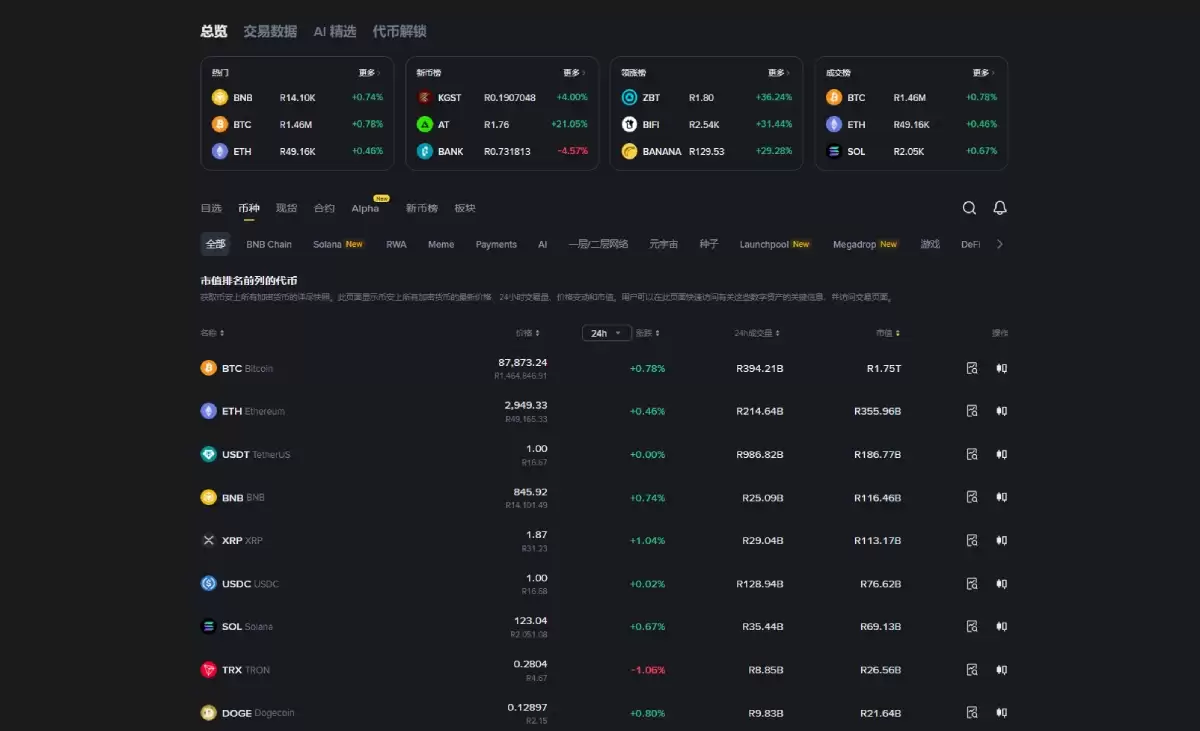Select the 全部 category filter chip
Image resolution: width=1200 pixels, height=731 pixels.
pos(216,244)
